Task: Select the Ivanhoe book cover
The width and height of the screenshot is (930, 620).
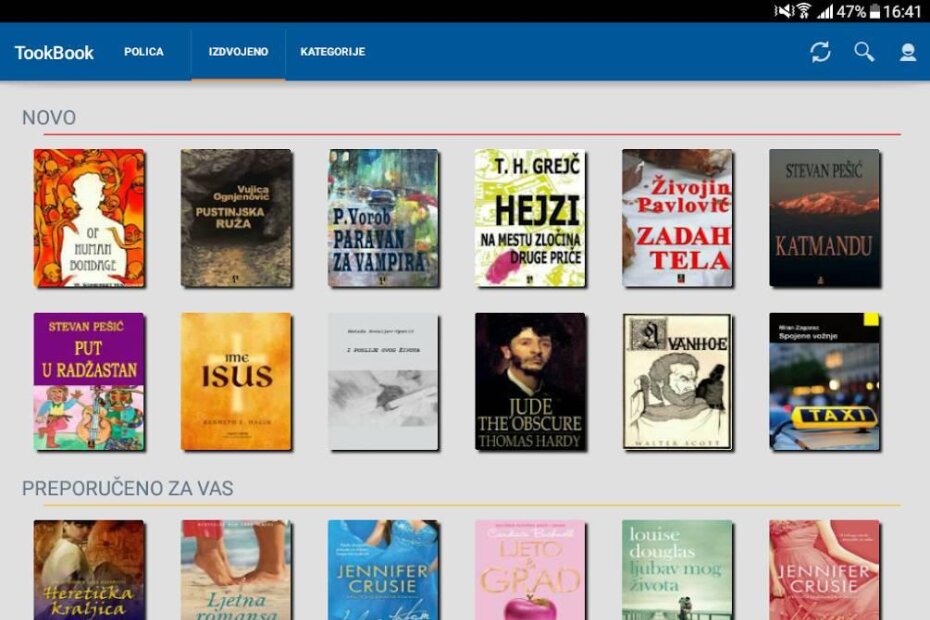Action: click(x=677, y=382)
